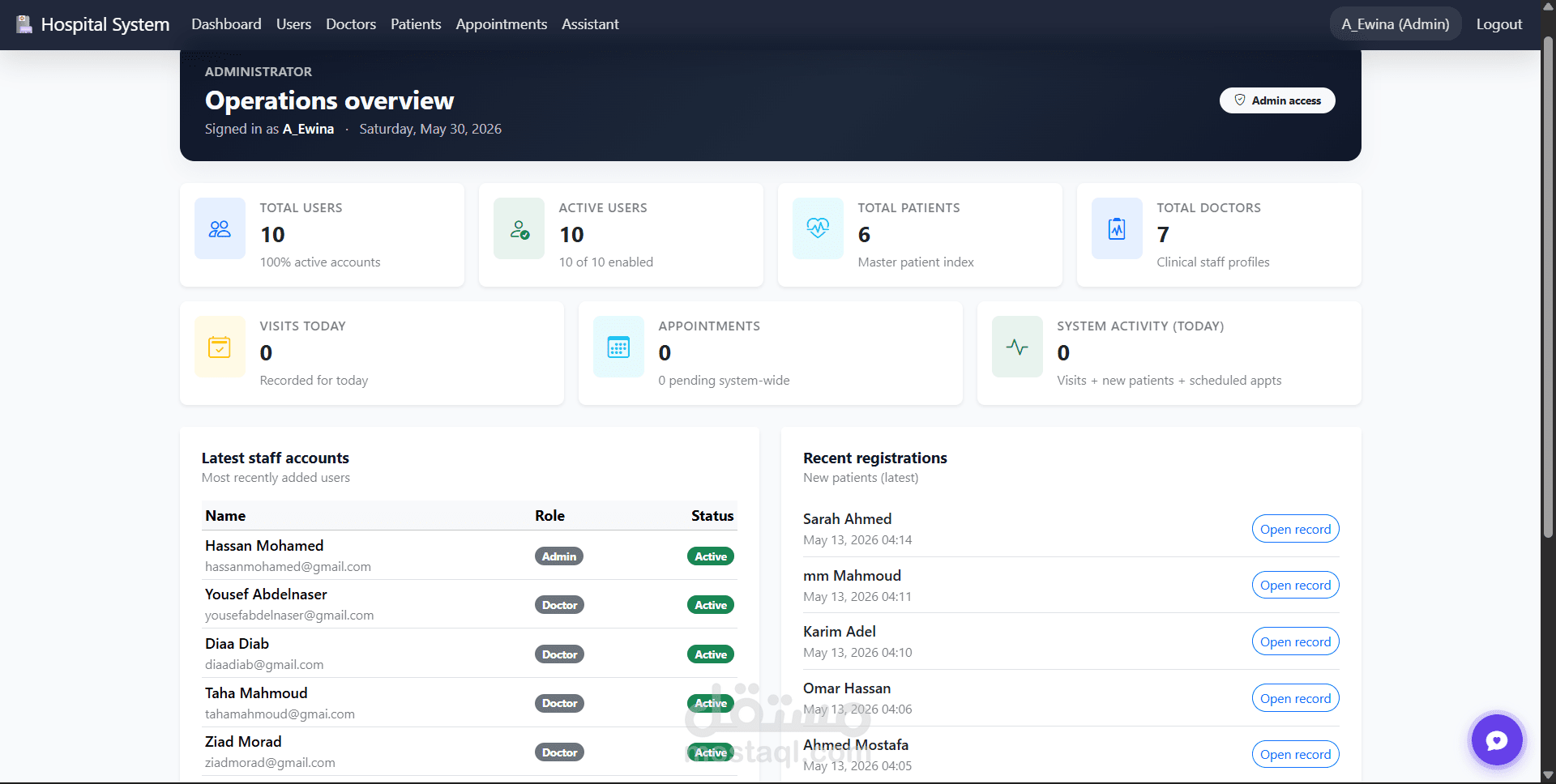Click the Operations overview heading
The image size is (1556, 784).
pos(329,100)
